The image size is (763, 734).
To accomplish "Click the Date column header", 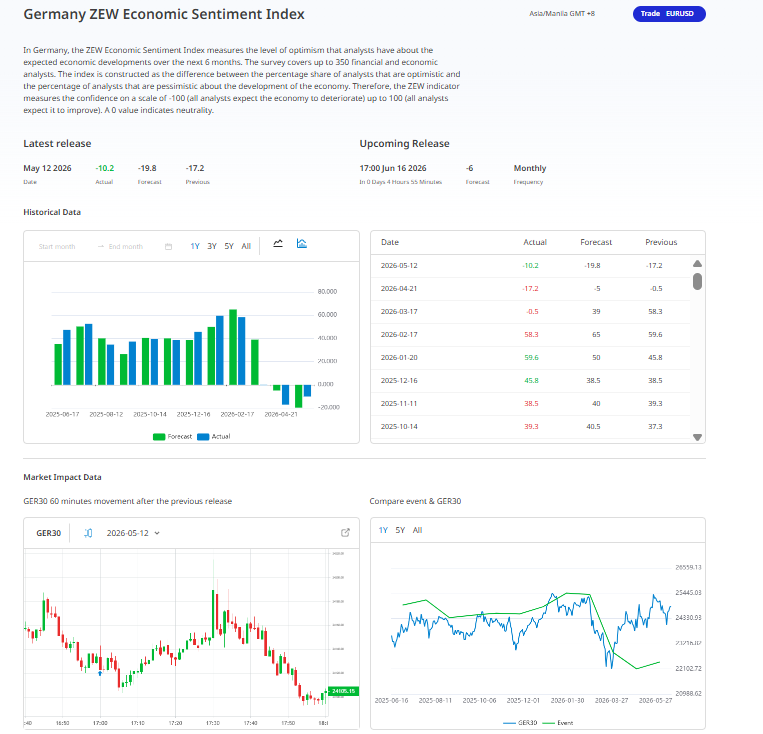I will coord(390,242).
